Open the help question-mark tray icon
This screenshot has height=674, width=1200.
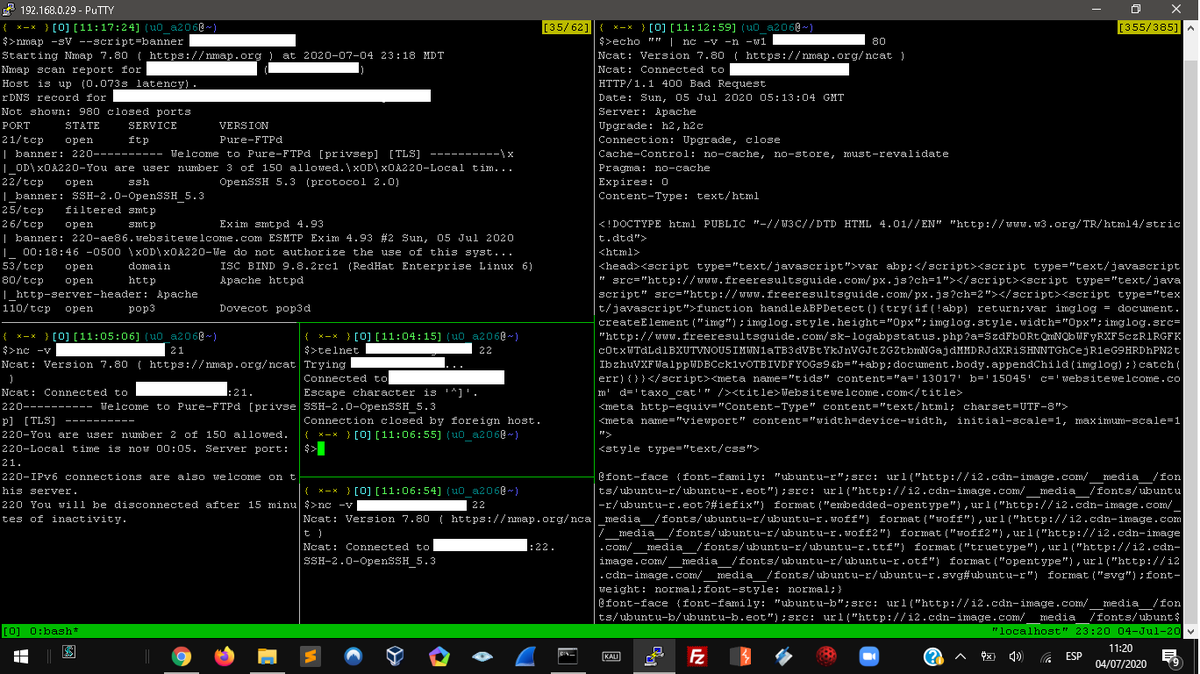932,657
